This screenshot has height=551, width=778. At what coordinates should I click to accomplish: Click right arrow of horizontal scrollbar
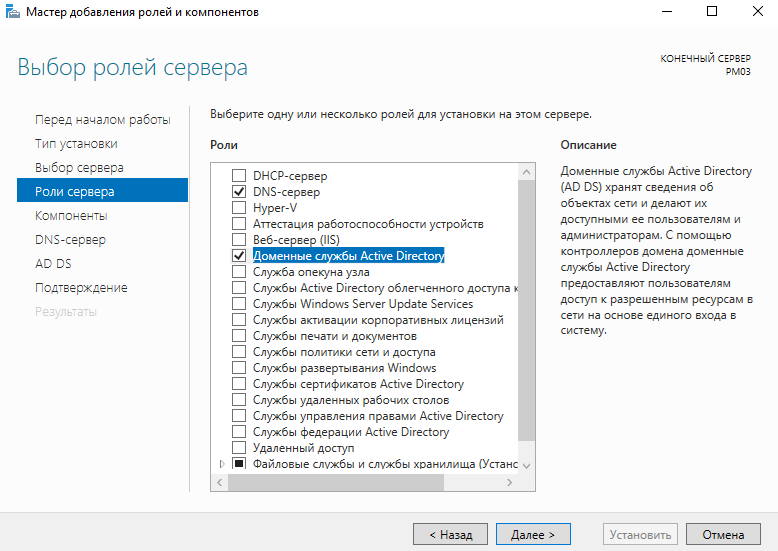[509, 482]
